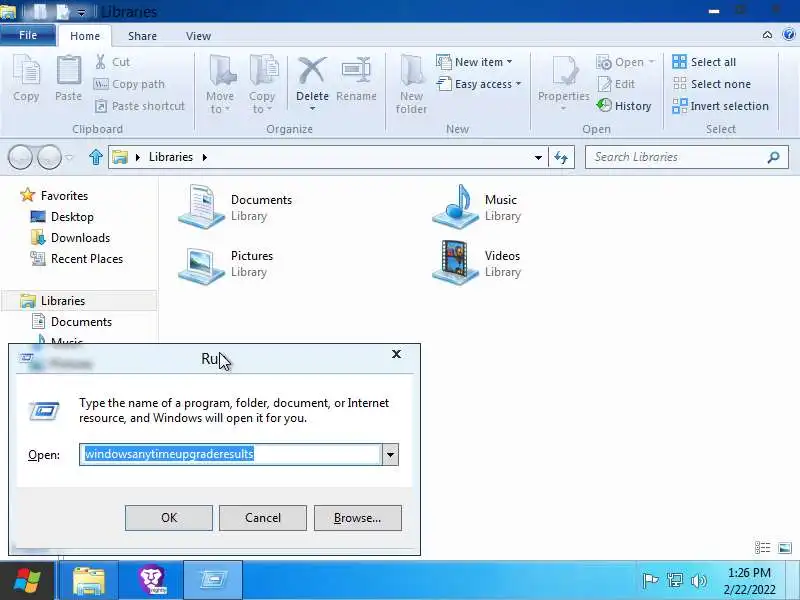
Task: Go up one level with arrow
Action: [95, 157]
